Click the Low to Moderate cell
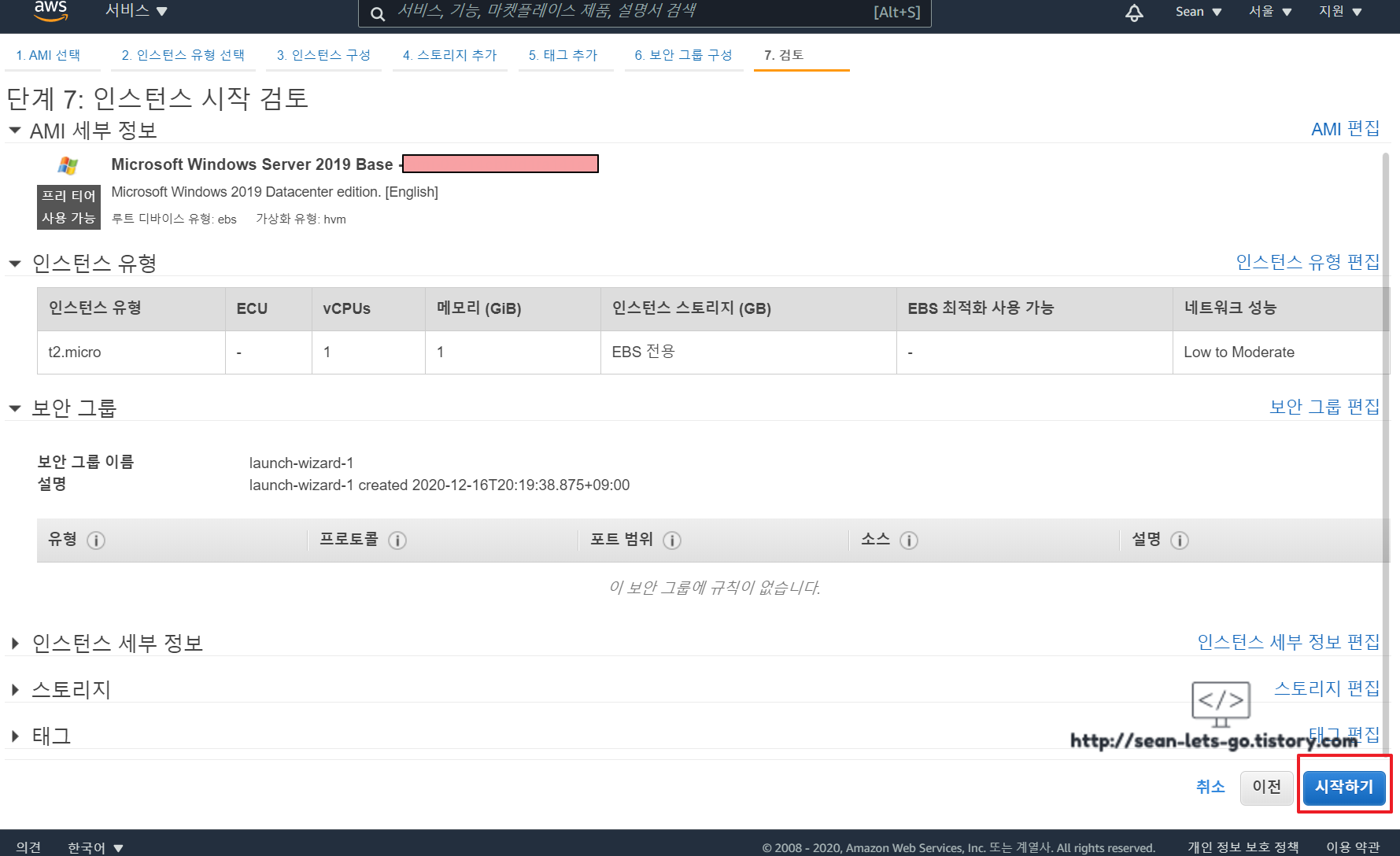The width and height of the screenshot is (1400, 856). [1280, 352]
